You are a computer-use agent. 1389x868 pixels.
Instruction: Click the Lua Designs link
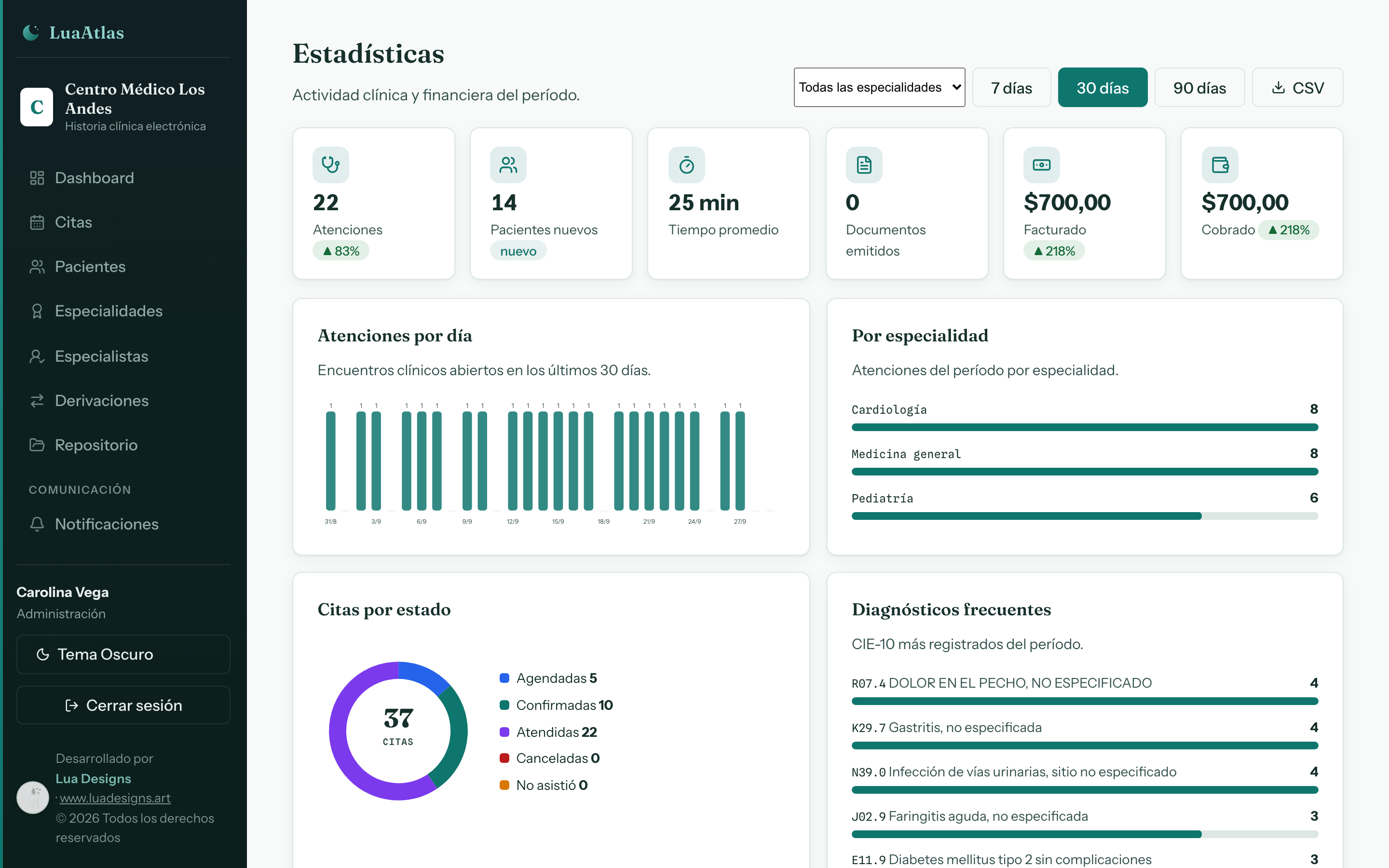(x=94, y=778)
